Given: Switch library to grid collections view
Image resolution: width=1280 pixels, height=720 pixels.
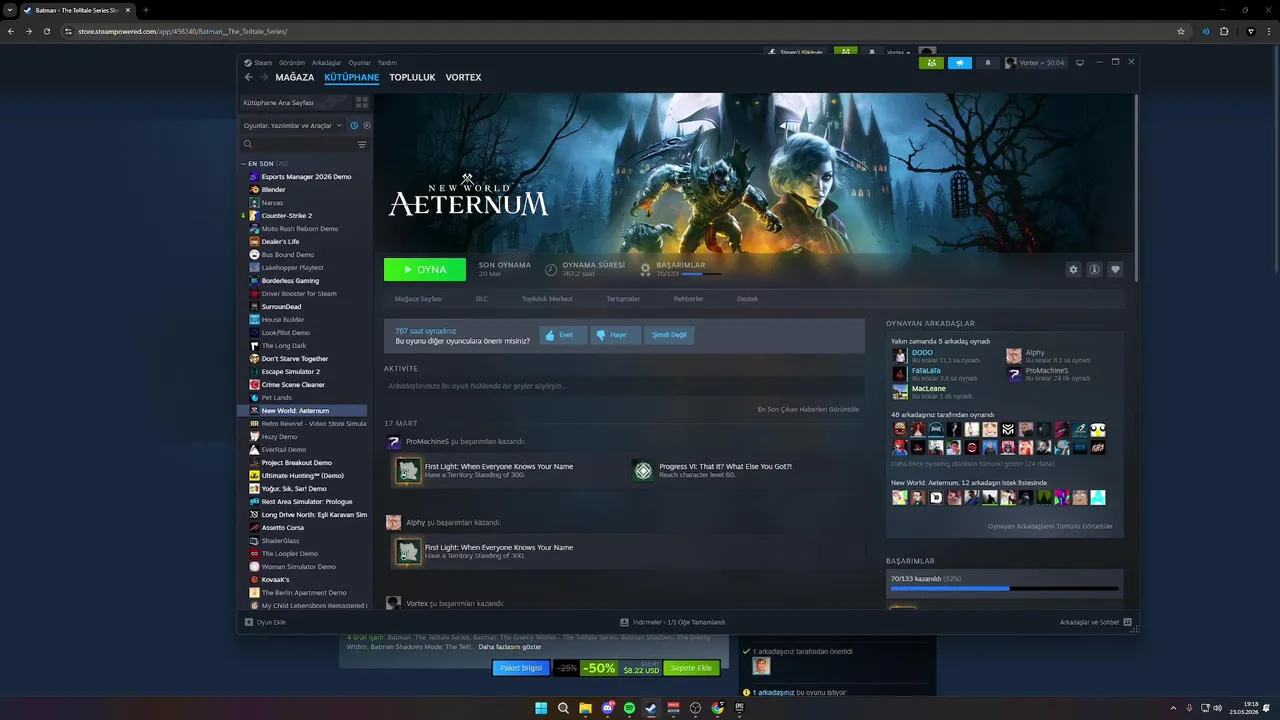Looking at the screenshot, I should [362, 102].
